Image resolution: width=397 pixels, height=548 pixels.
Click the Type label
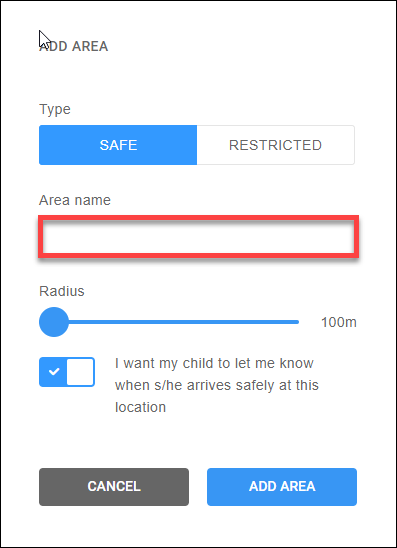click(55, 109)
